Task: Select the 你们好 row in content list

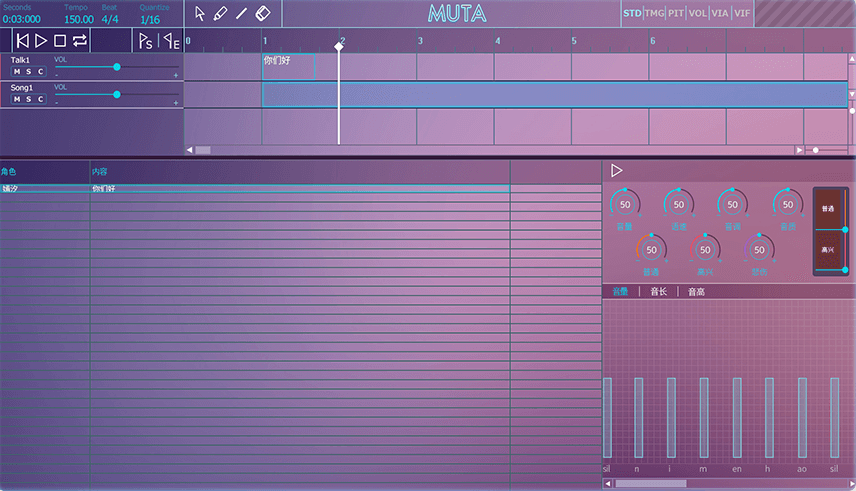Action: 255,188
